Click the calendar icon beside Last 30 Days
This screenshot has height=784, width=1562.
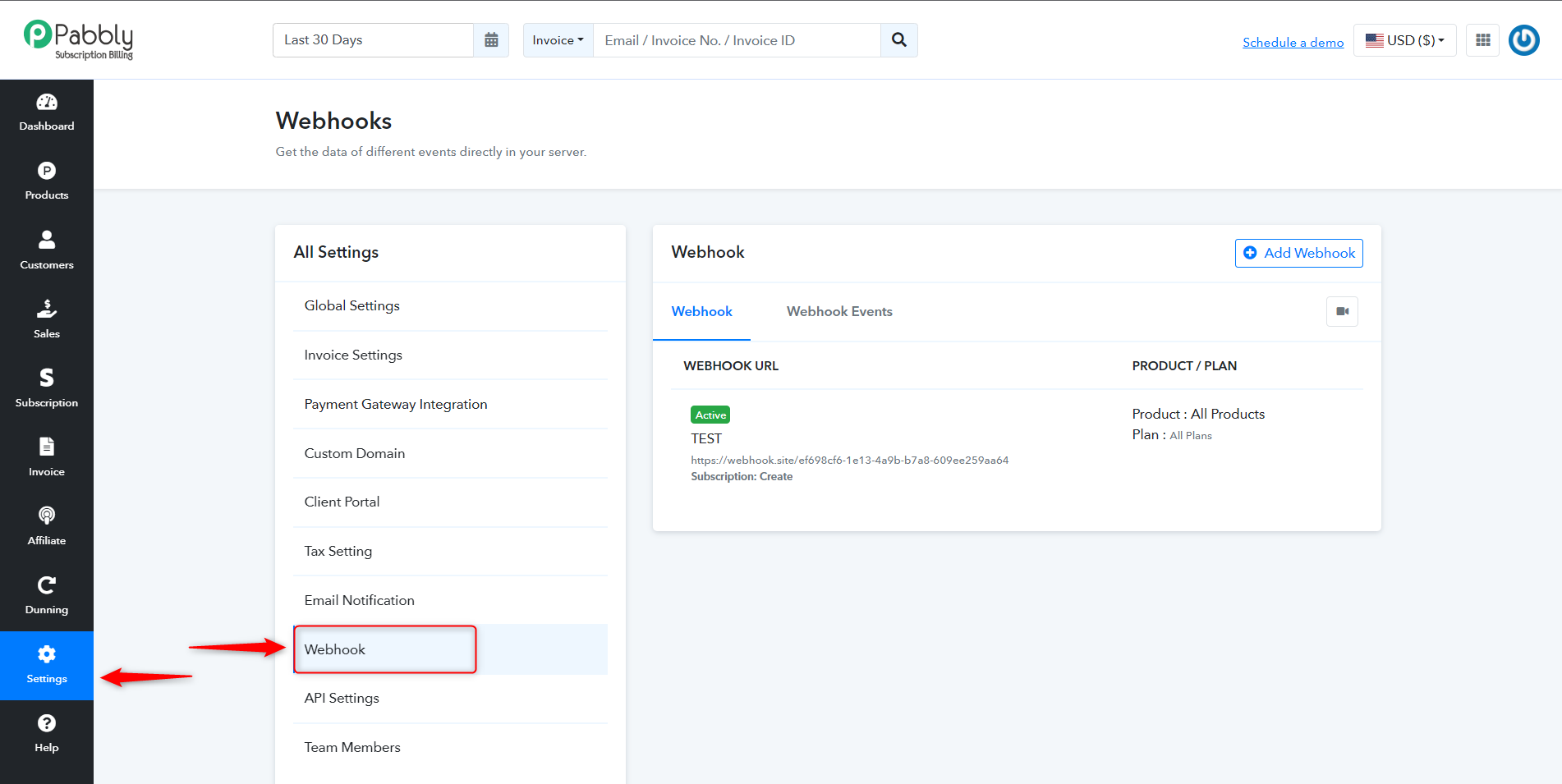[491, 40]
